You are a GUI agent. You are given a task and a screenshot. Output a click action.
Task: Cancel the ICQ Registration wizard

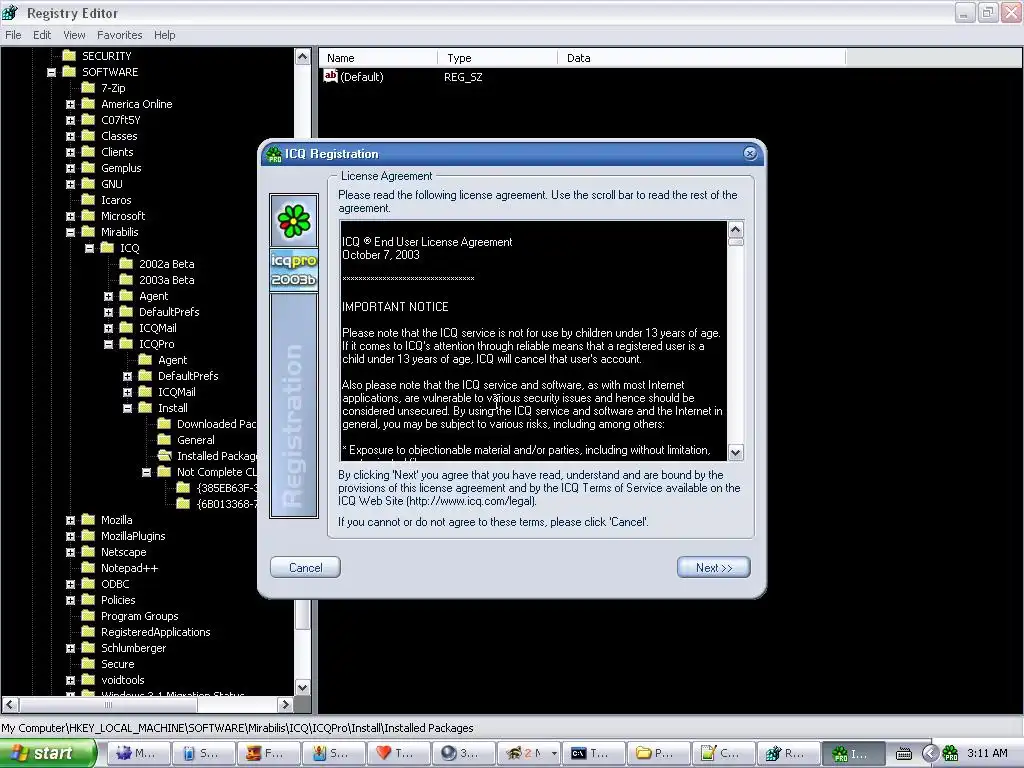(305, 568)
